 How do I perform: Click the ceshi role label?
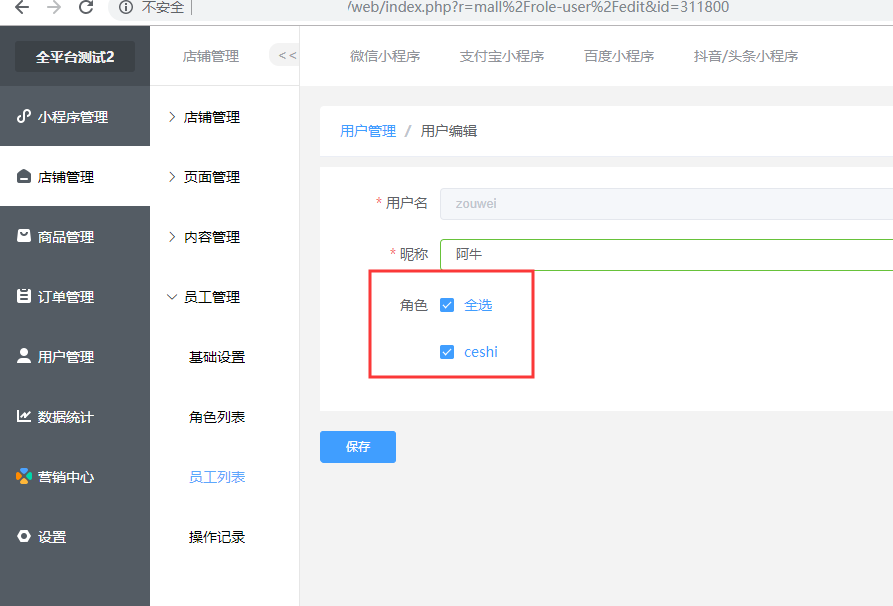click(x=481, y=352)
